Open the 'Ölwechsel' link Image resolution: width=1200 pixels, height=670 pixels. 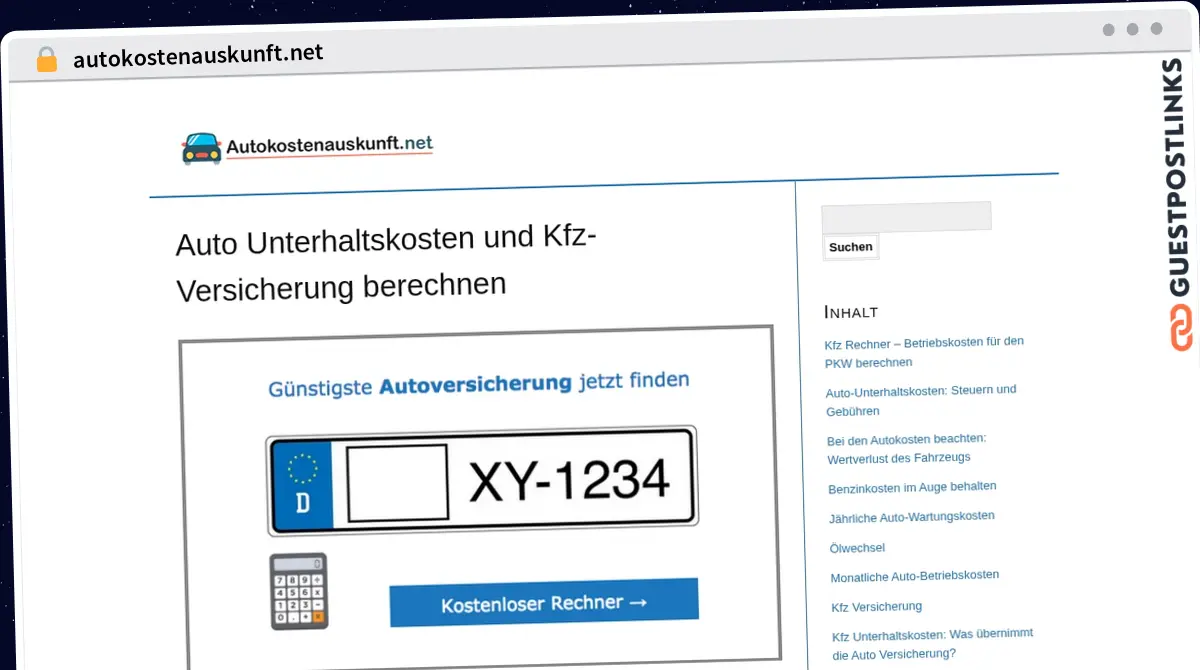click(x=857, y=548)
